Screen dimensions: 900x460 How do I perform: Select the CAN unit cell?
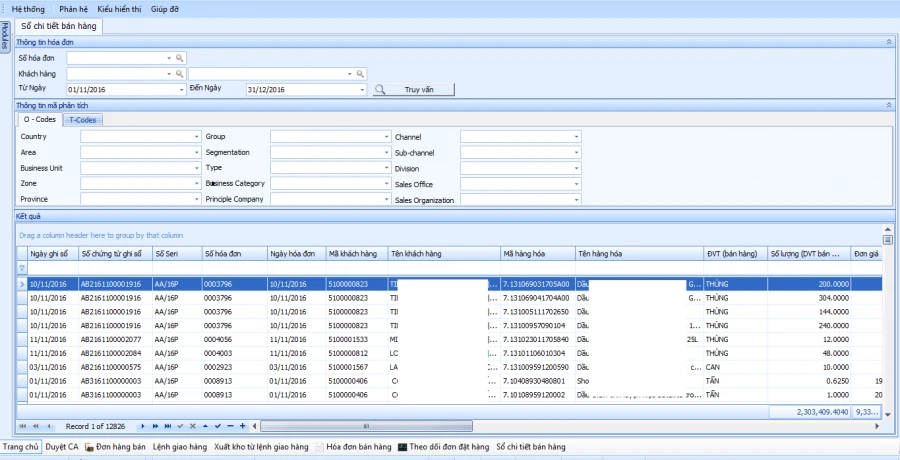735,367
